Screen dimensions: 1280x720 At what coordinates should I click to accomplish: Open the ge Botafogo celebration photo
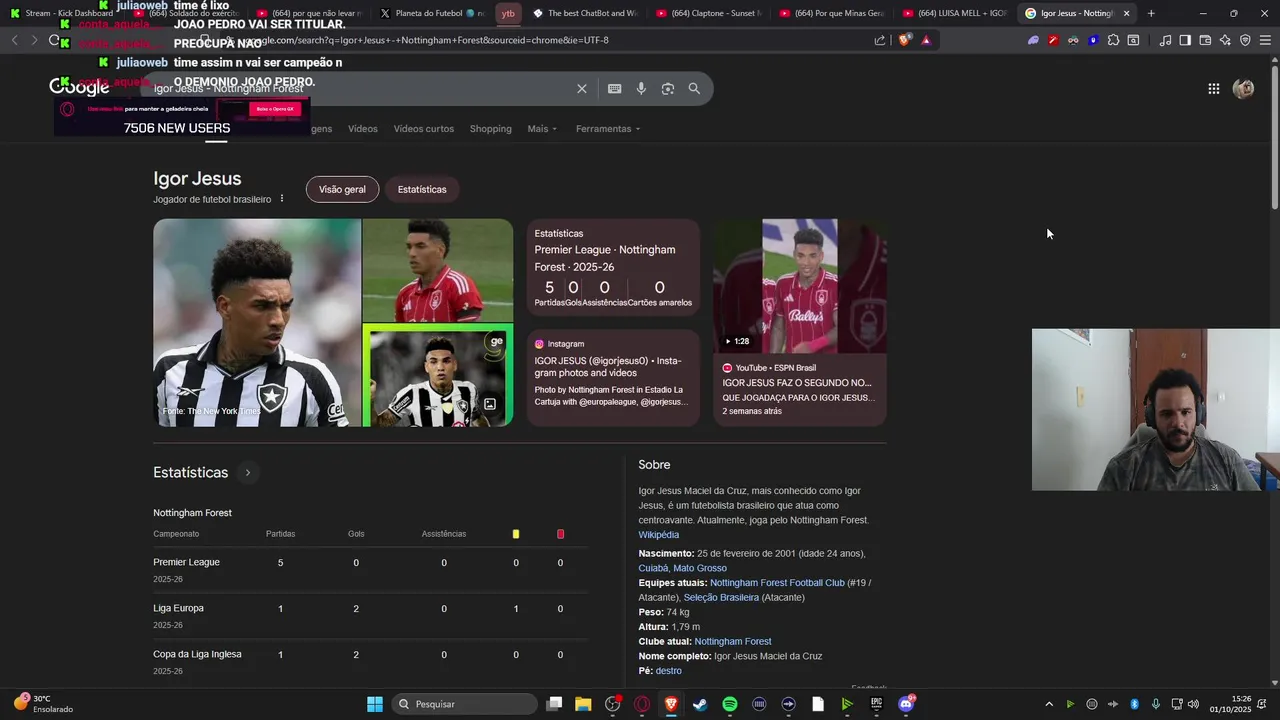tap(438, 376)
